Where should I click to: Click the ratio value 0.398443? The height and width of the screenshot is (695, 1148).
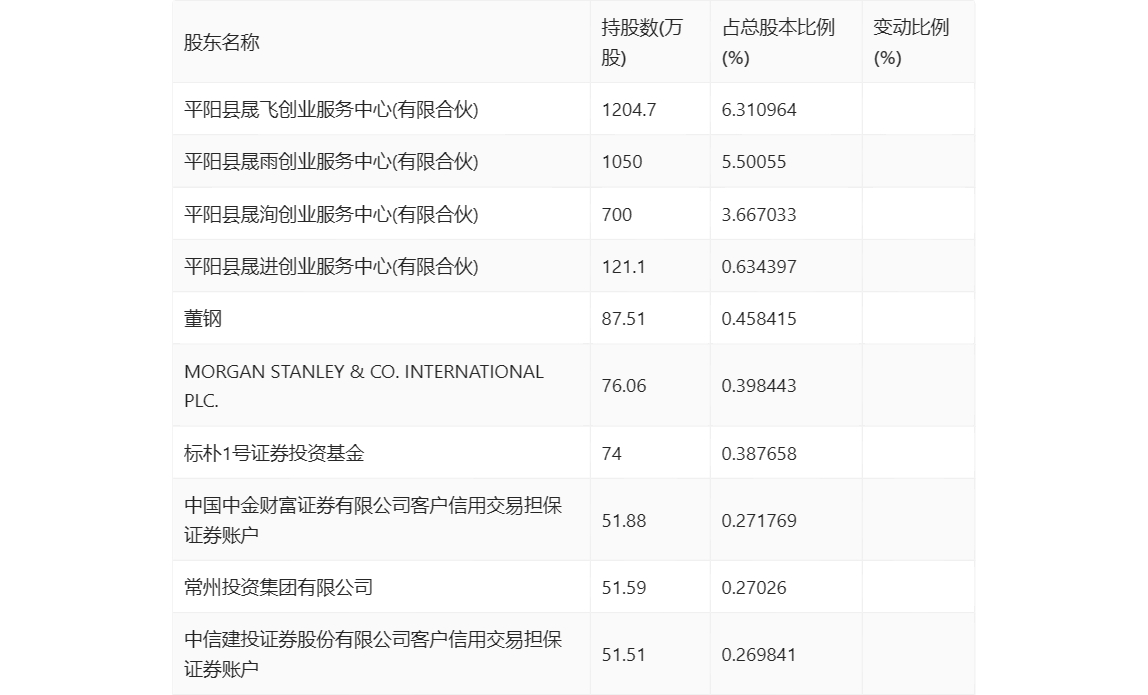pyautogui.click(x=758, y=386)
